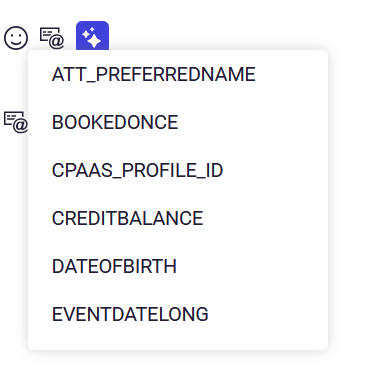
Task: Select DATEOFBIRTH from the attribute list
Action: tap(178, 266)
